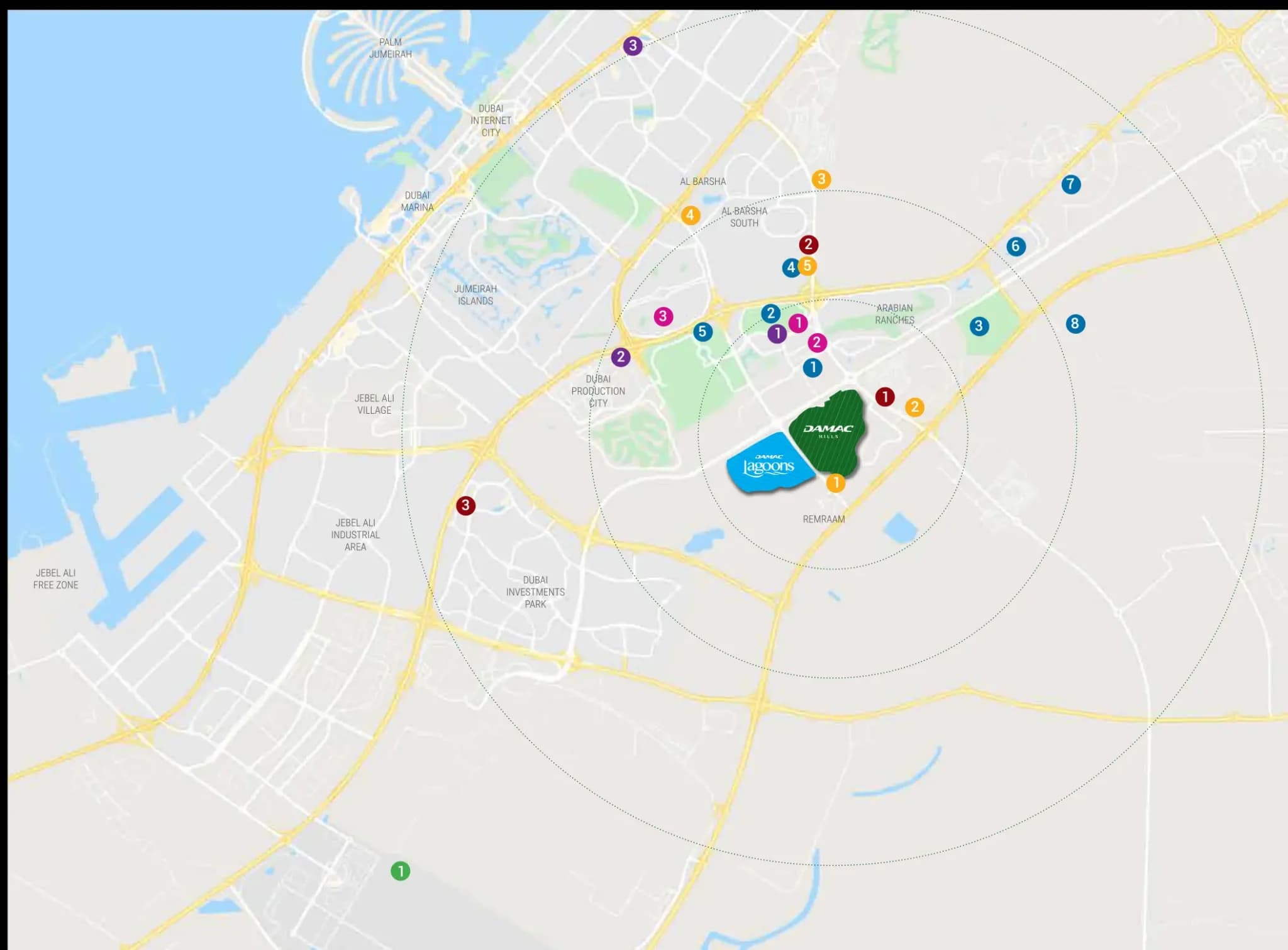The width and height of the screenshot is (1288, 950).
Task: Click the blue marker numbered 7
Action: point(1071,184)
